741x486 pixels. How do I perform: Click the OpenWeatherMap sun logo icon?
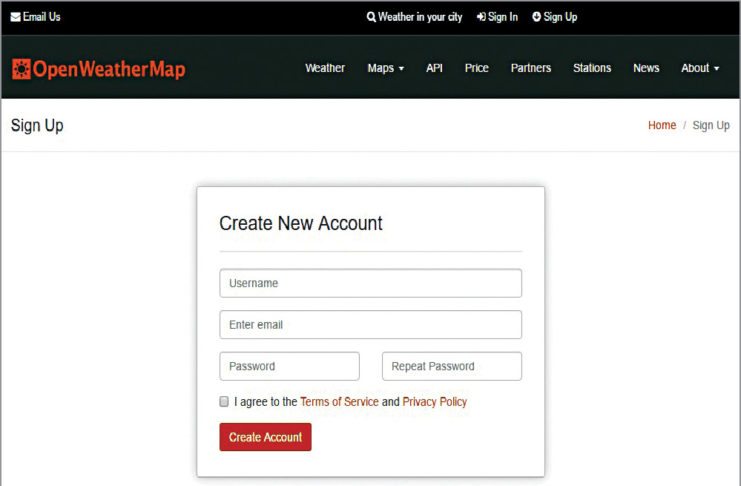click(21, 69)
